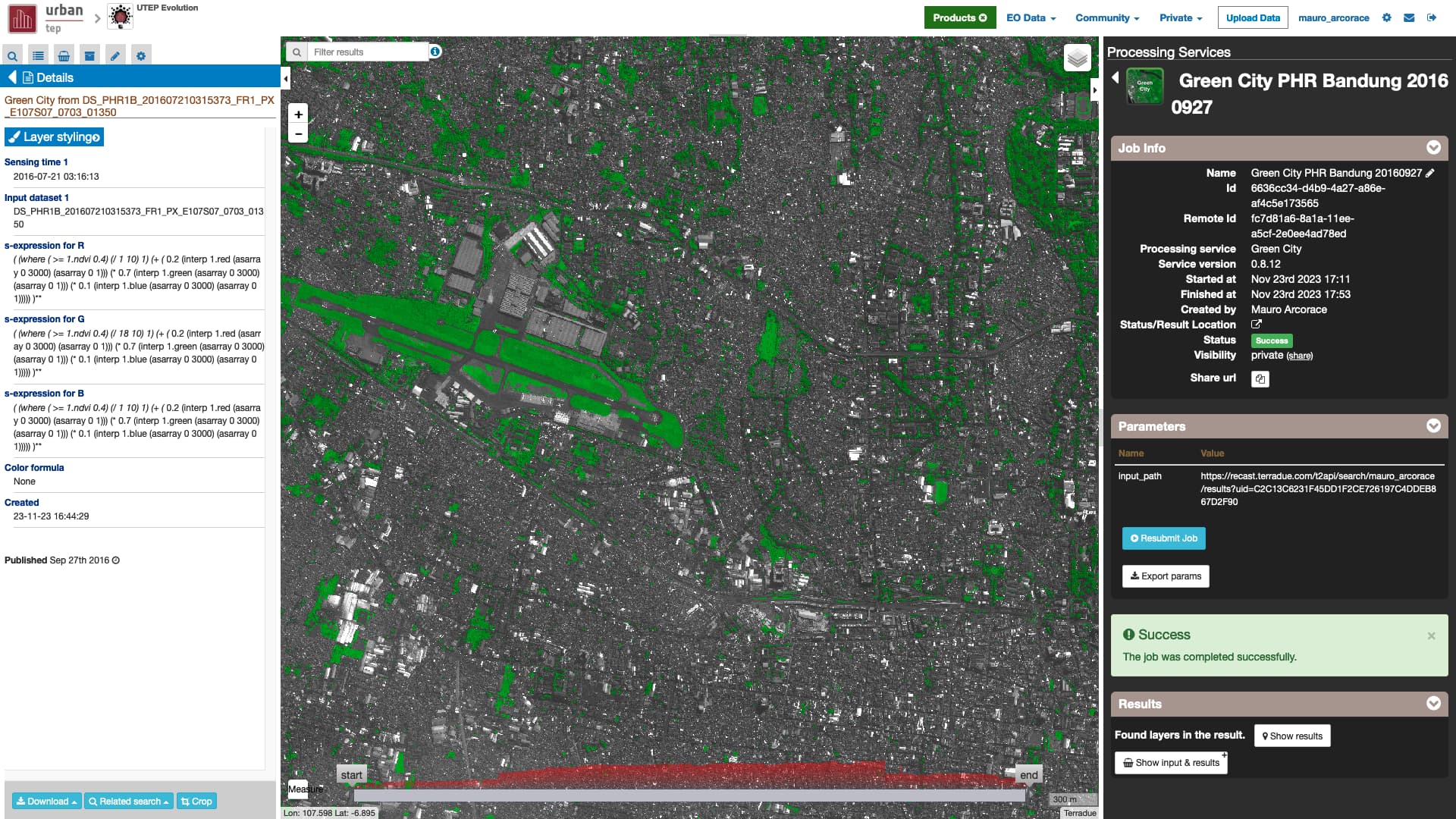This screenshot has height=819, width=1456.
Task: Click the Resubmit Job button
Action: click(1163, 538)
